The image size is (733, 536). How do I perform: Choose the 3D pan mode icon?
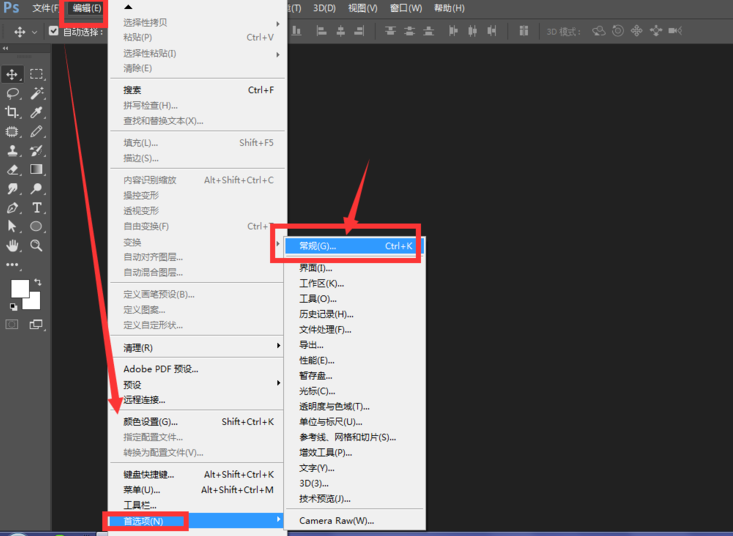tap(637, 31)
